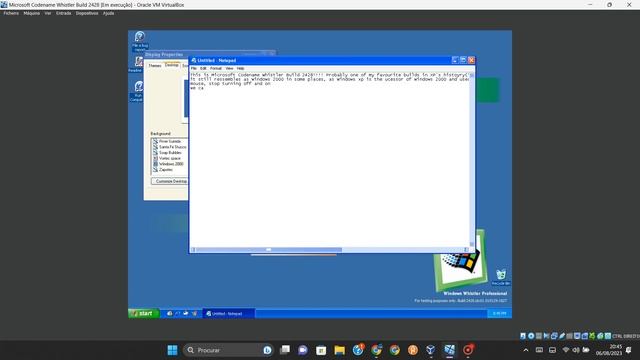Viewport: 640px width, 360px height.
Task: Click the Notepad horizontal scrollbar thumb
Action: [x=269, y=249]
